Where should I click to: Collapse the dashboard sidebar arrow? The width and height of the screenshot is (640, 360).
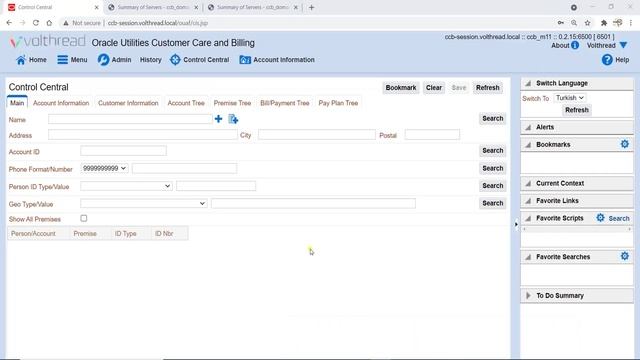[516, 224]
